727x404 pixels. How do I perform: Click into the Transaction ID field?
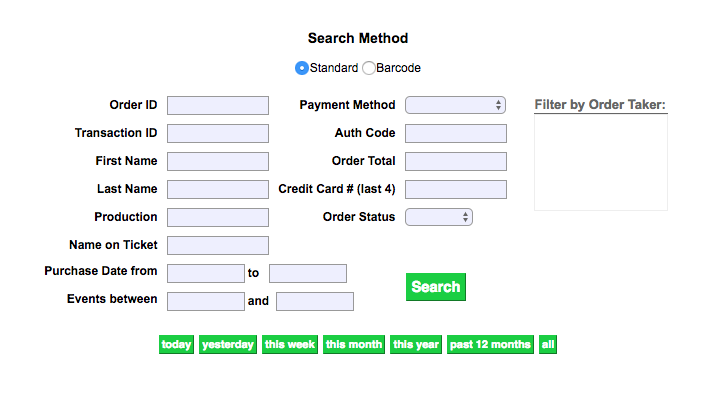pos(218,133)
